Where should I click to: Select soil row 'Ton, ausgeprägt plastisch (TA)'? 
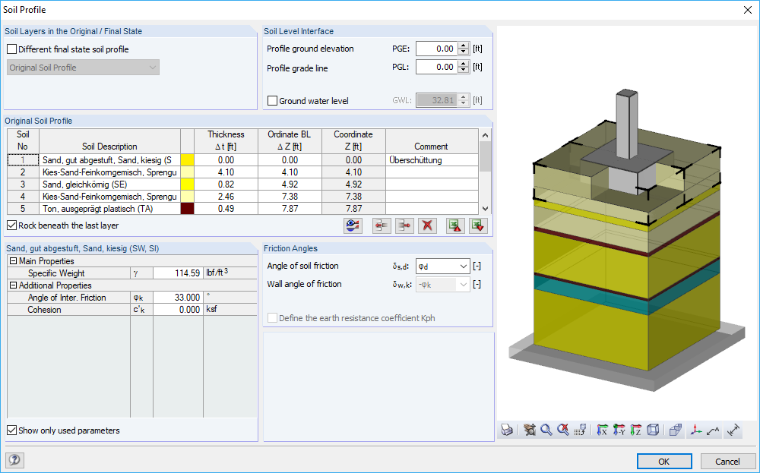pos(110,208)
